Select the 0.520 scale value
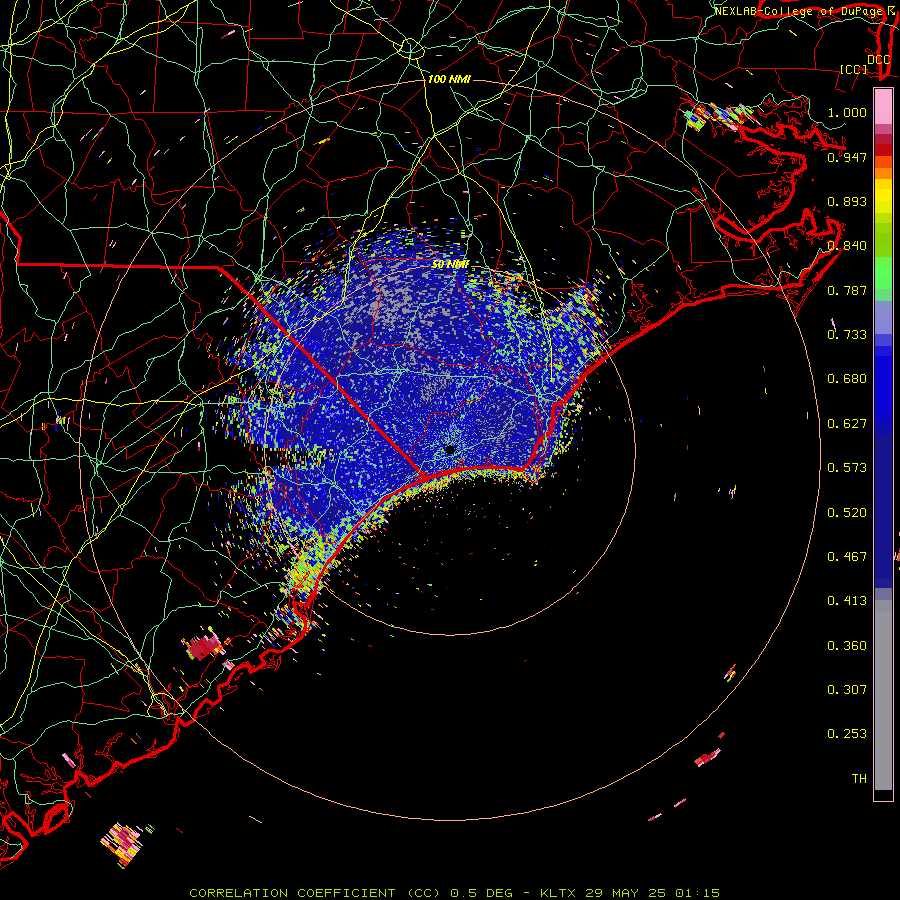This screenshot has width=900, height=900. tap(847, 513)
